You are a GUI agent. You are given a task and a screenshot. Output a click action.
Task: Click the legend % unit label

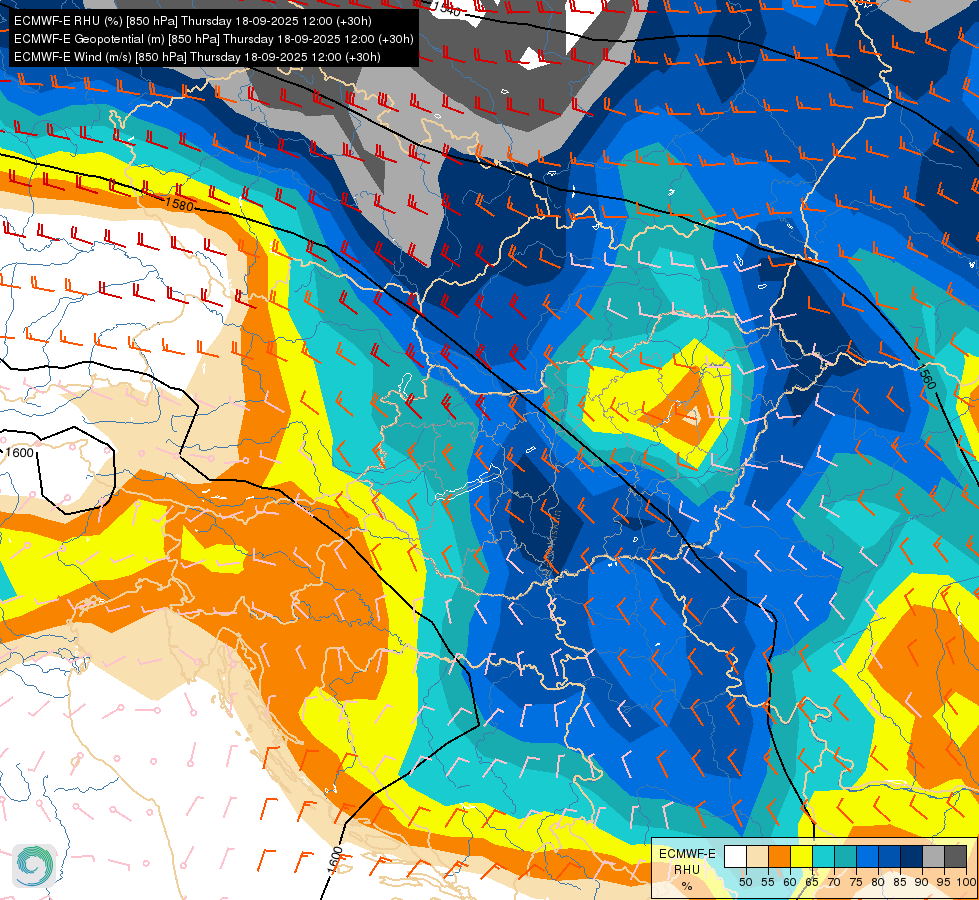(x=687, y=886)
